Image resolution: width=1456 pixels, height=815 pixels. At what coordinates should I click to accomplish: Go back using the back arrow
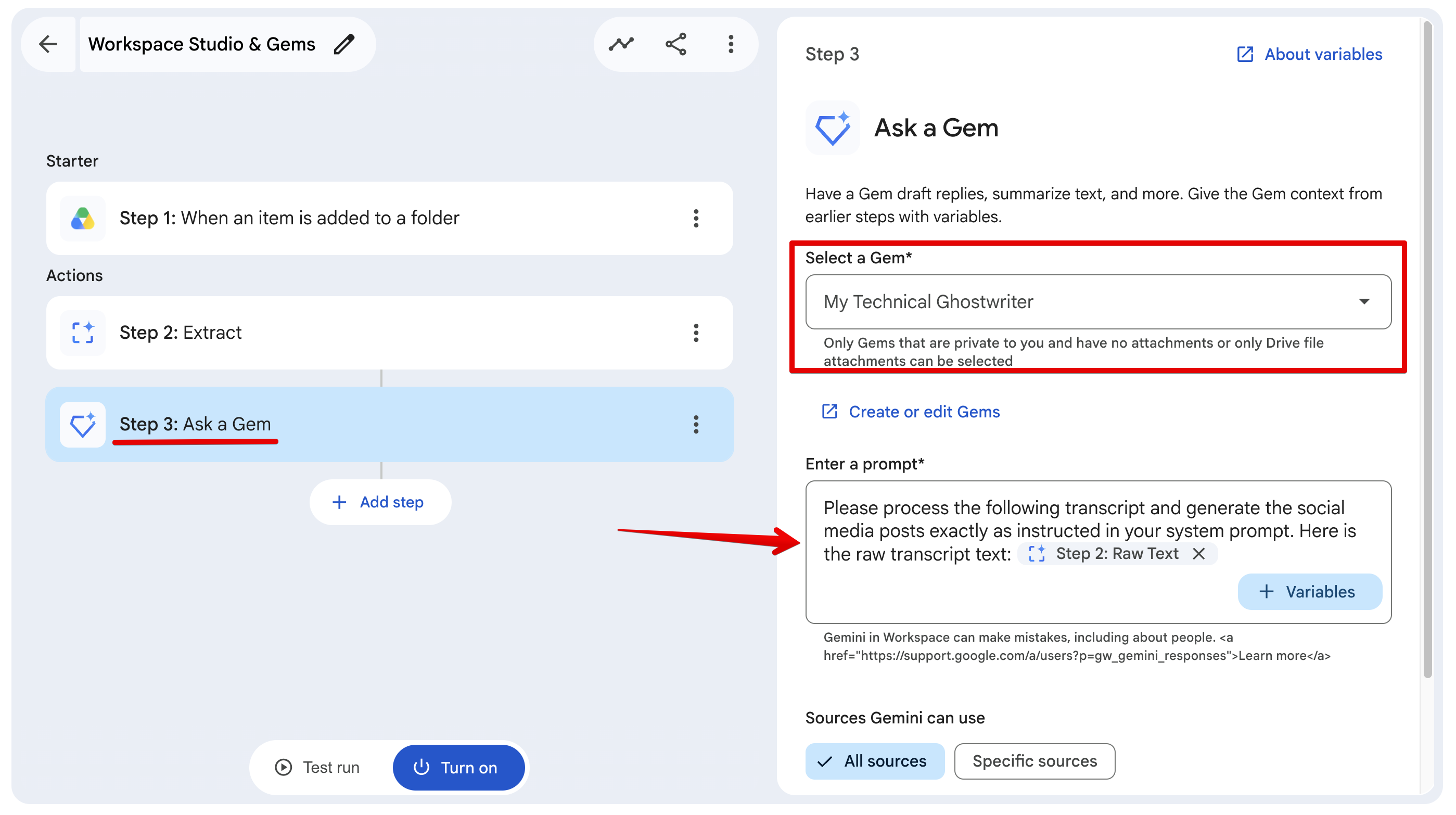click(x=48, y=44)
